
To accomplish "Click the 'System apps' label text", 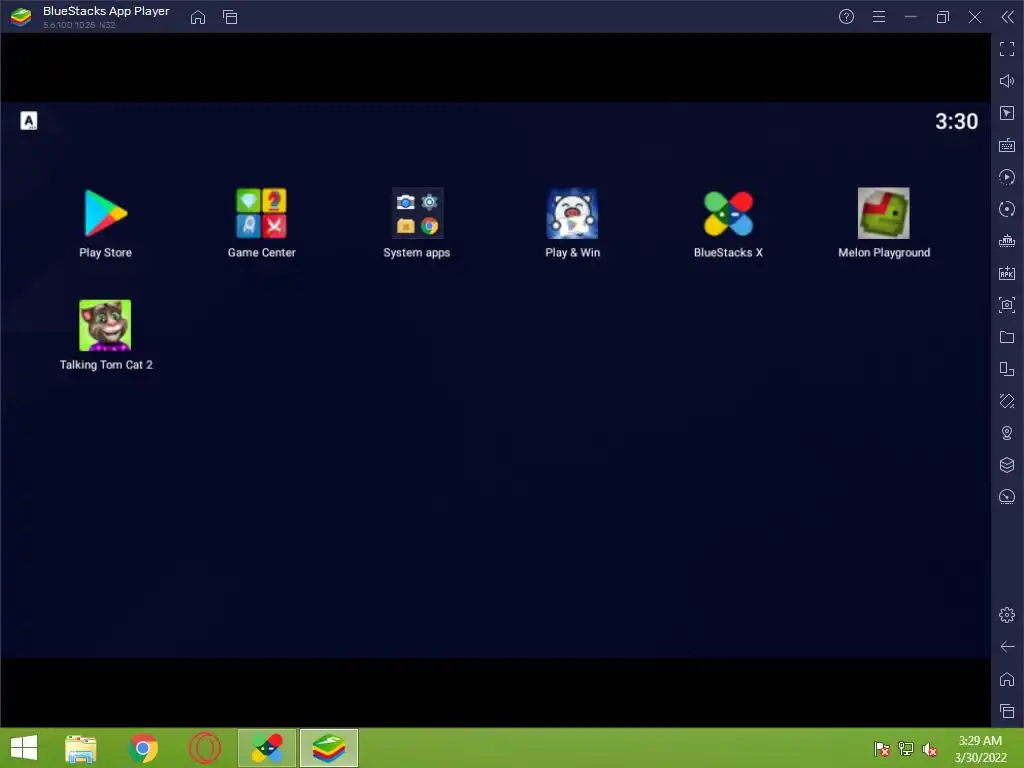I will click(417, 253).
